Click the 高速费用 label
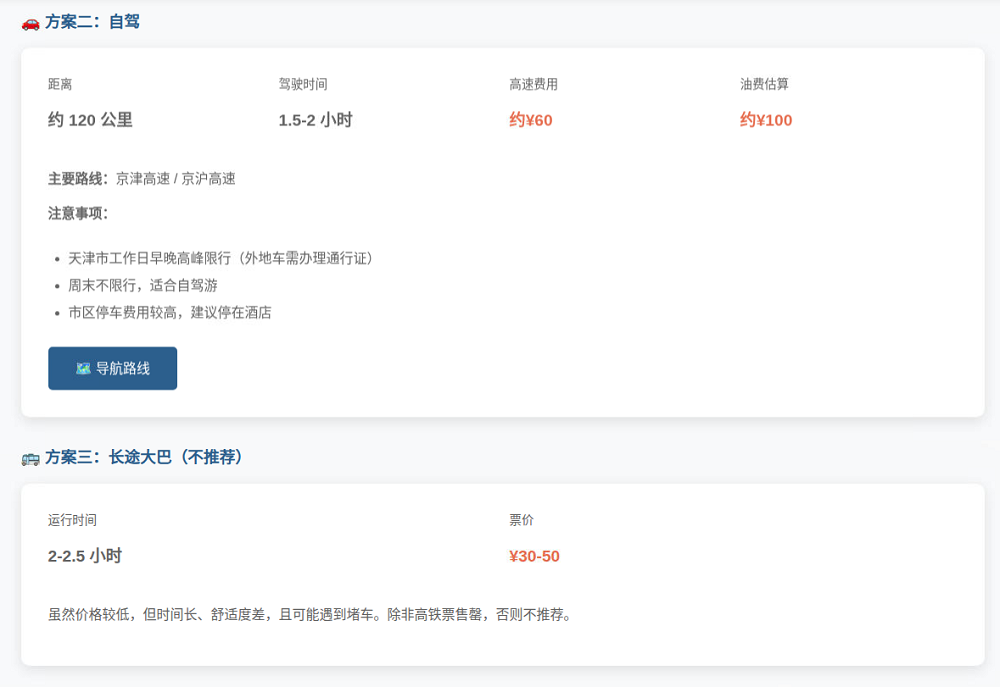 coord(533,84)
